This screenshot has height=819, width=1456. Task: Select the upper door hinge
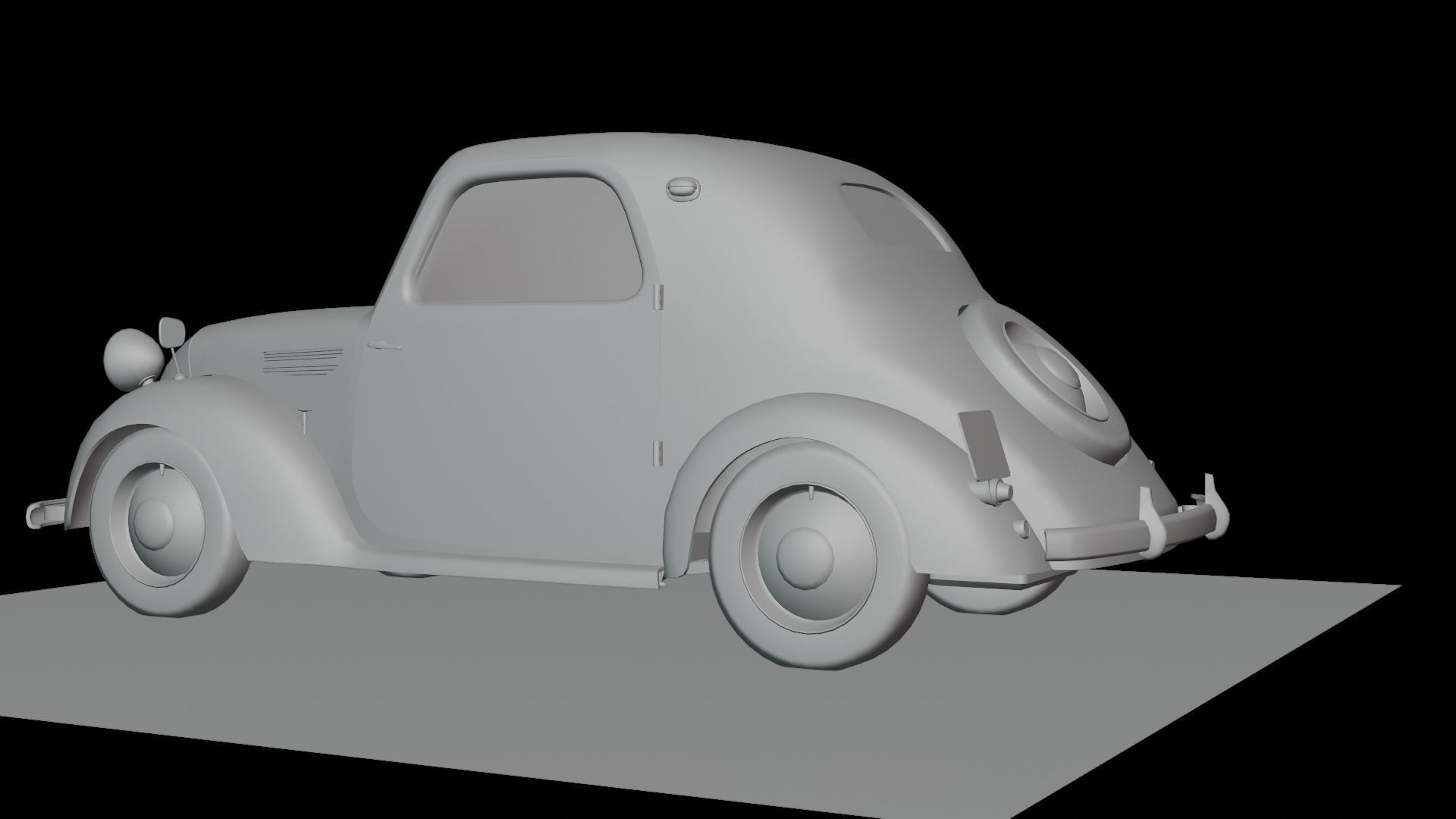coord(657,297)
